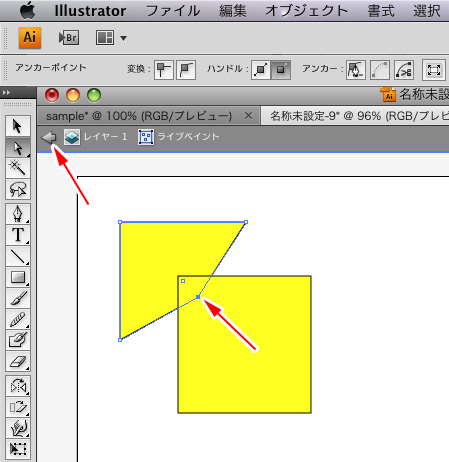Close the sample* document tab
The width and height of the screenshot is (449, 462).
coord(248,116)
